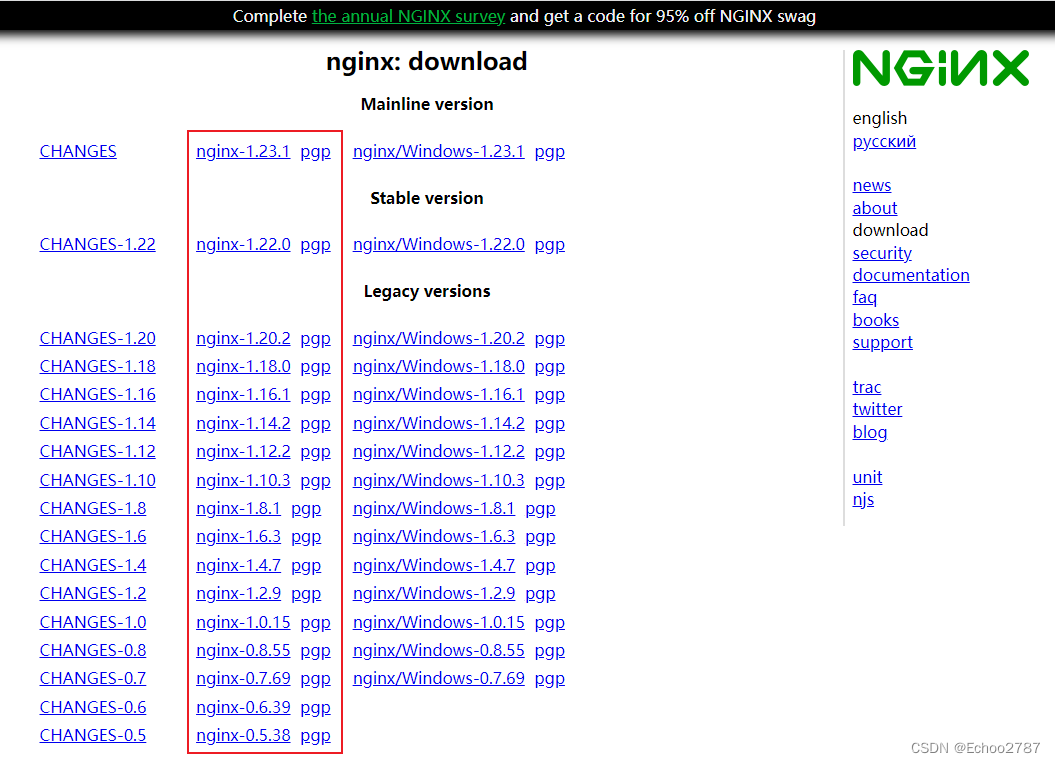Download nginx/Windows-1.8.1
1055x763 pixels.
coord(434,508)
